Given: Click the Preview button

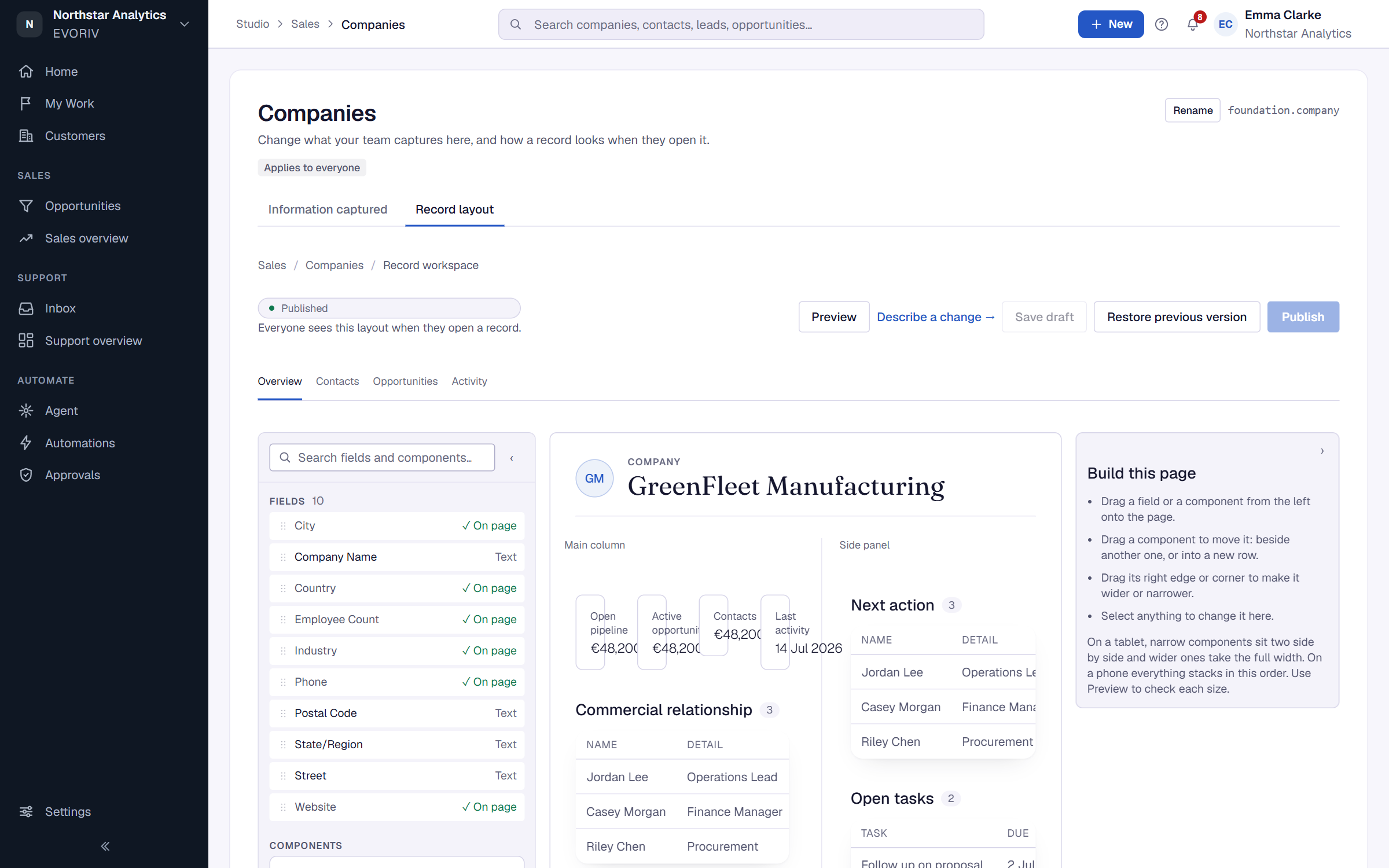Looking at the screenshot, I should tap(833, 317).
